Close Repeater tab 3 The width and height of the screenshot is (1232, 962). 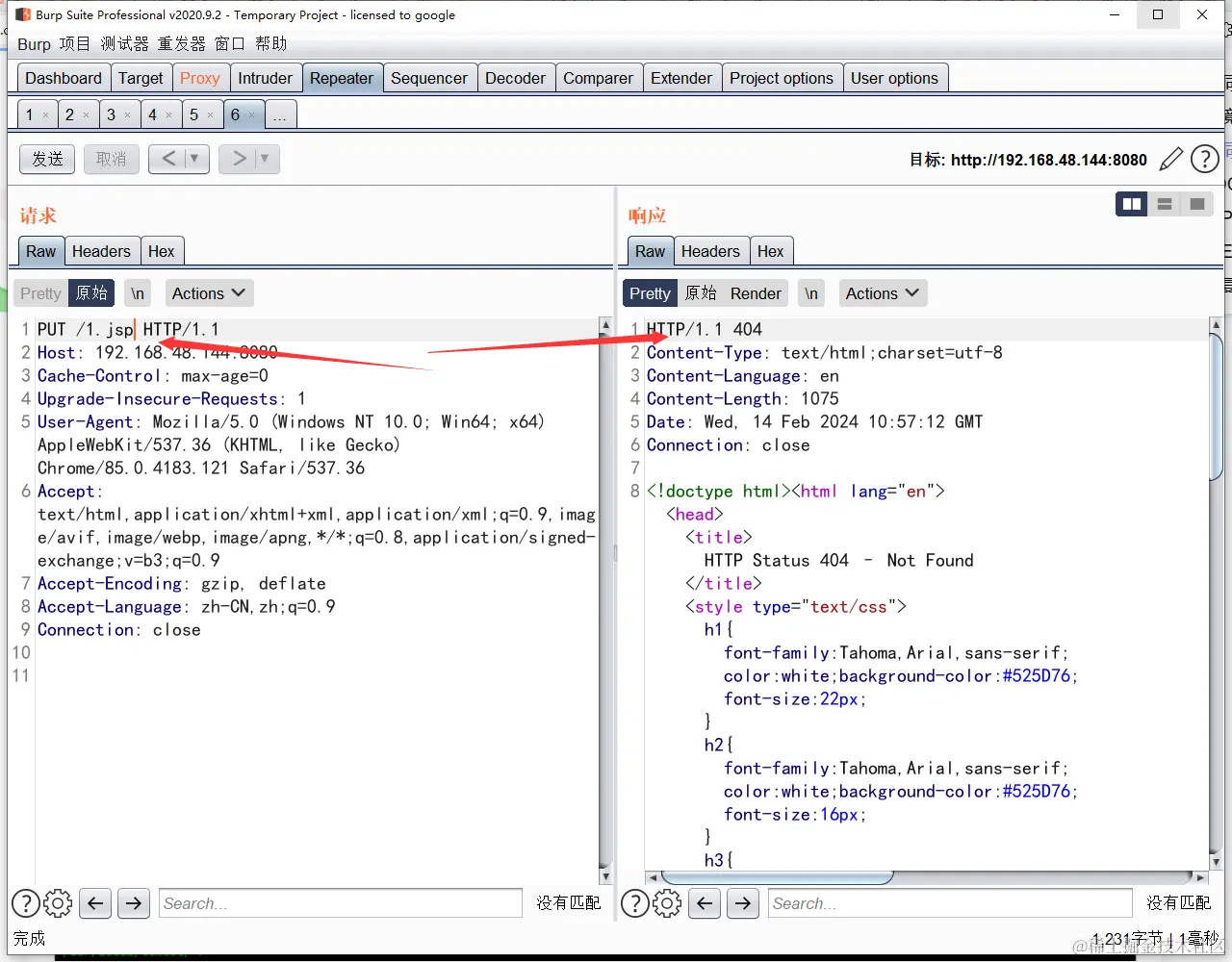[127, 115]
